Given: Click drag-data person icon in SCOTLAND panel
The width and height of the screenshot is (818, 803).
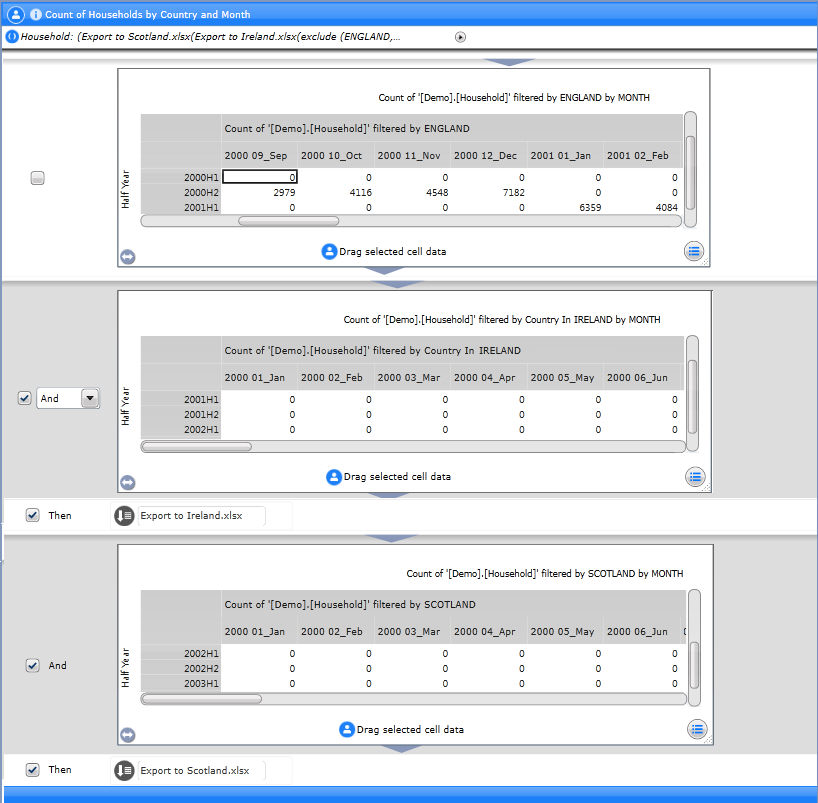Looking at the screenshot, I should (x=347, y=729).
